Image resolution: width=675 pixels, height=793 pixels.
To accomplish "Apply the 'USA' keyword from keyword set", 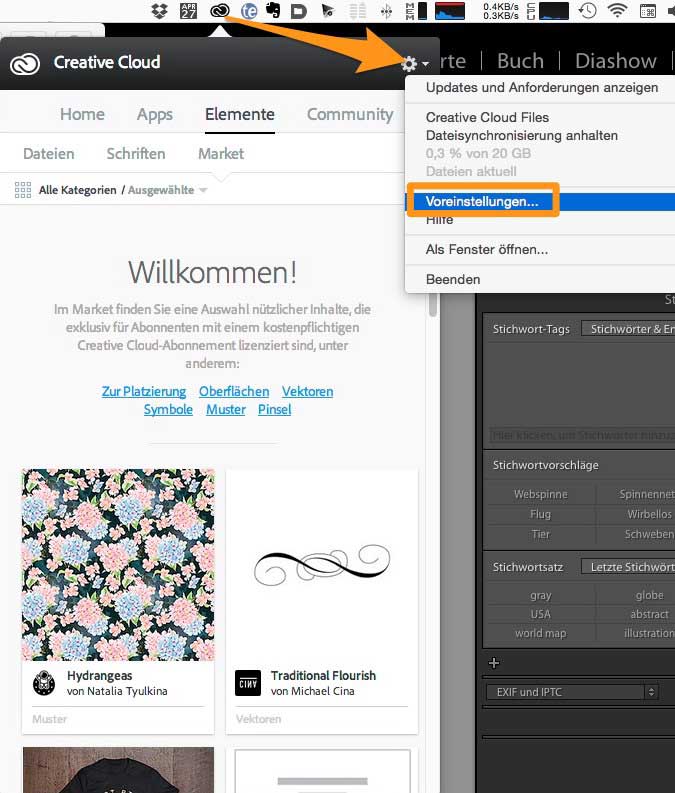I will 541,614.
